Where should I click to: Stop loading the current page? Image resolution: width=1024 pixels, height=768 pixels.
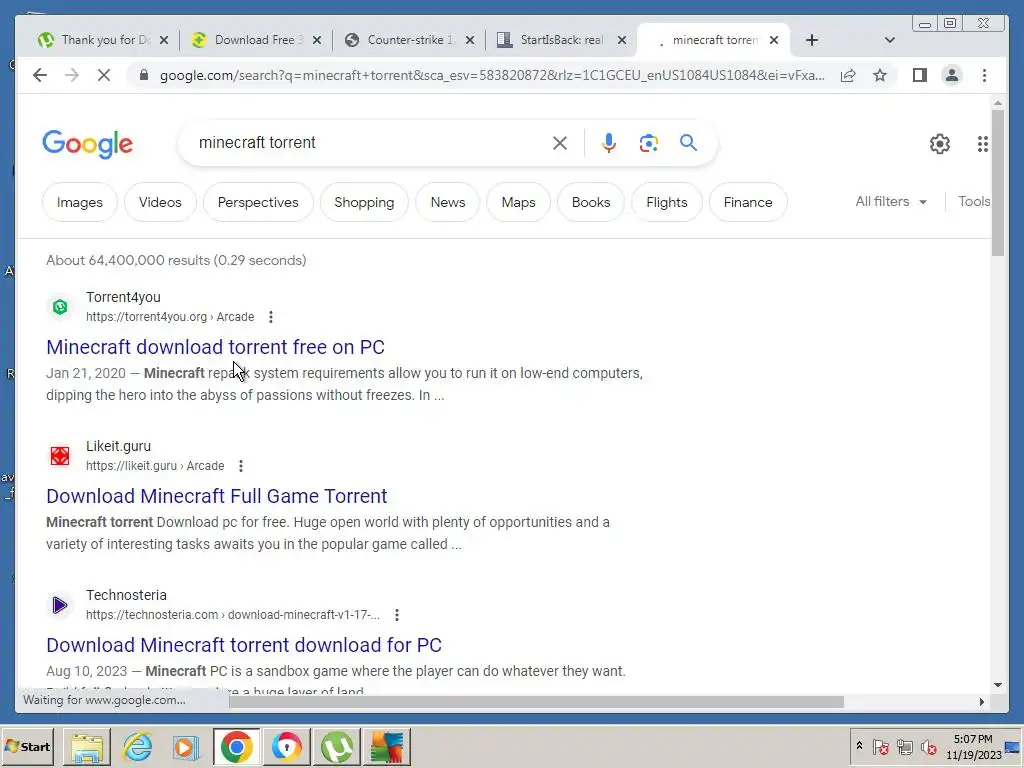pos(104,75)
